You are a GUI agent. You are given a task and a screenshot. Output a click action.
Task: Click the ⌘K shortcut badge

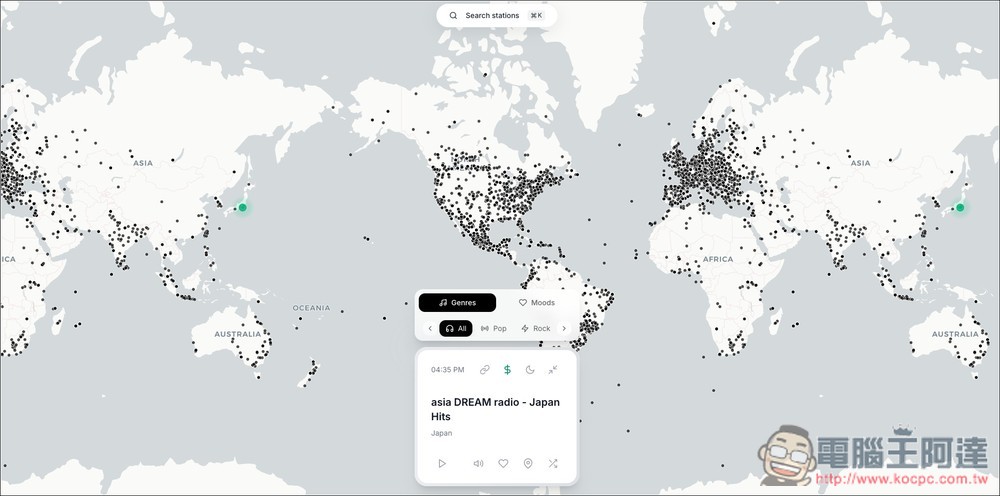pyautogui.click(x=536, y=16)
